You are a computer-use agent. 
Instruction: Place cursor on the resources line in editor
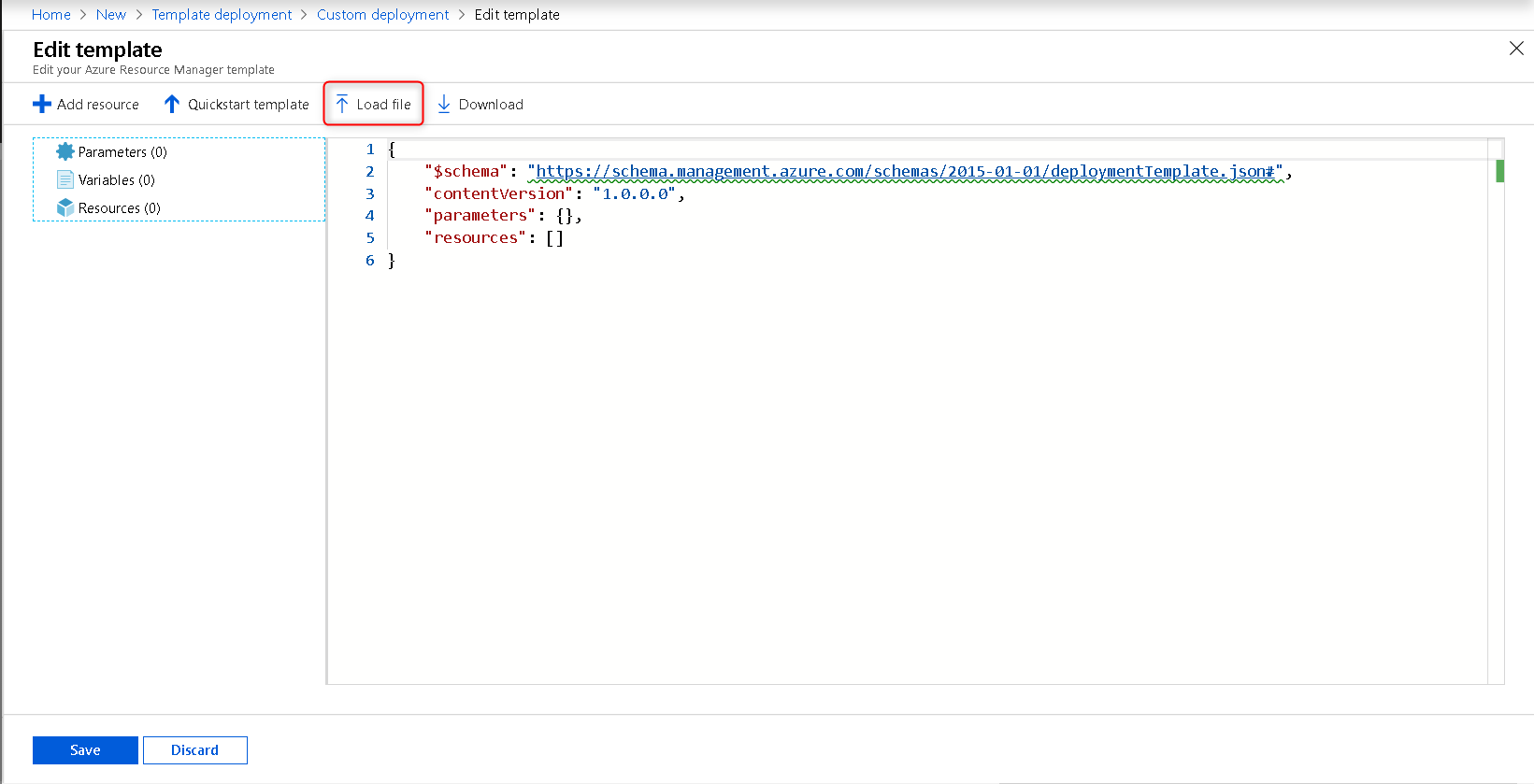pos(494,238)
